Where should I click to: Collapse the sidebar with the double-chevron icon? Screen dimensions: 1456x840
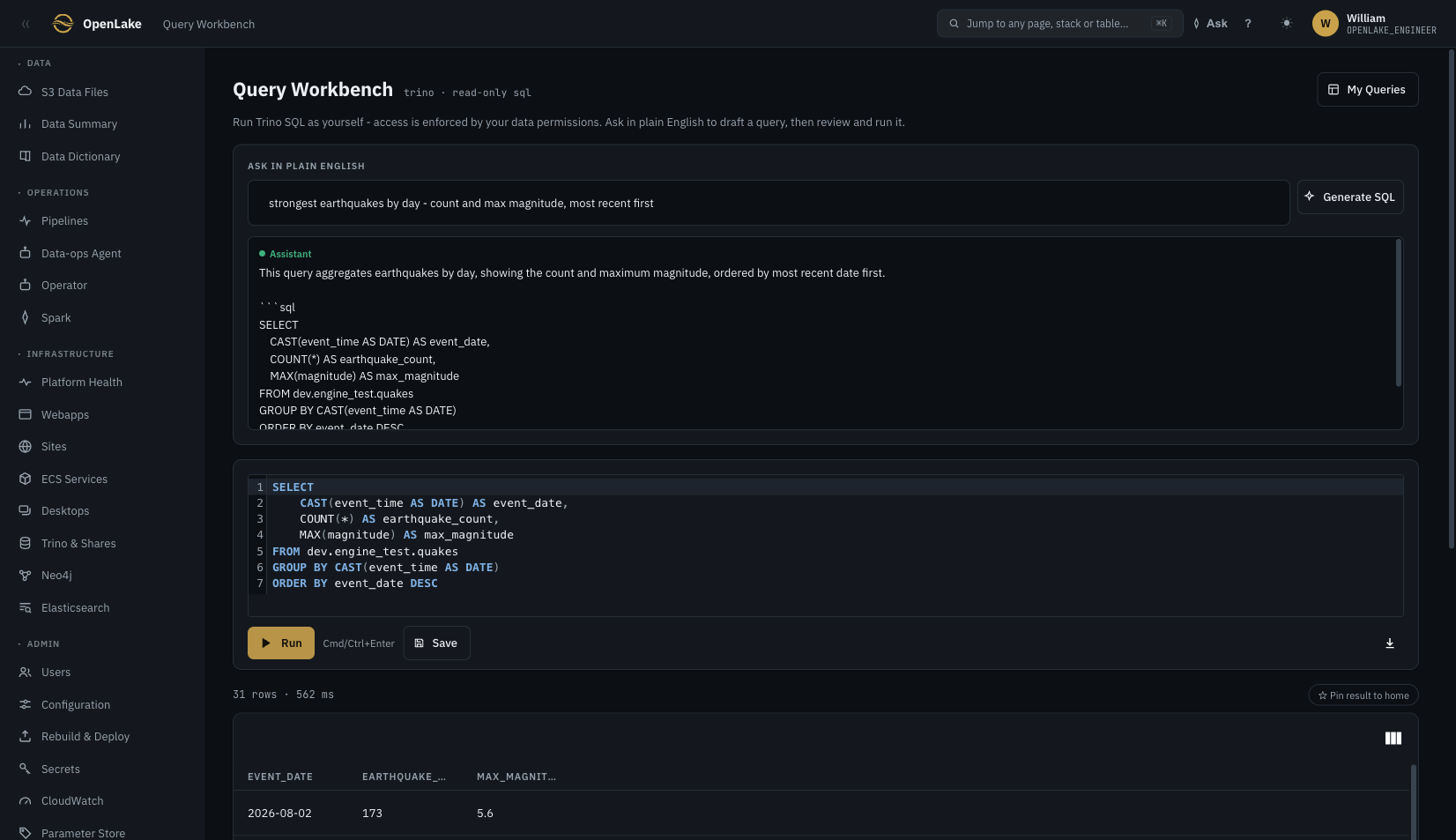[26, 24]
